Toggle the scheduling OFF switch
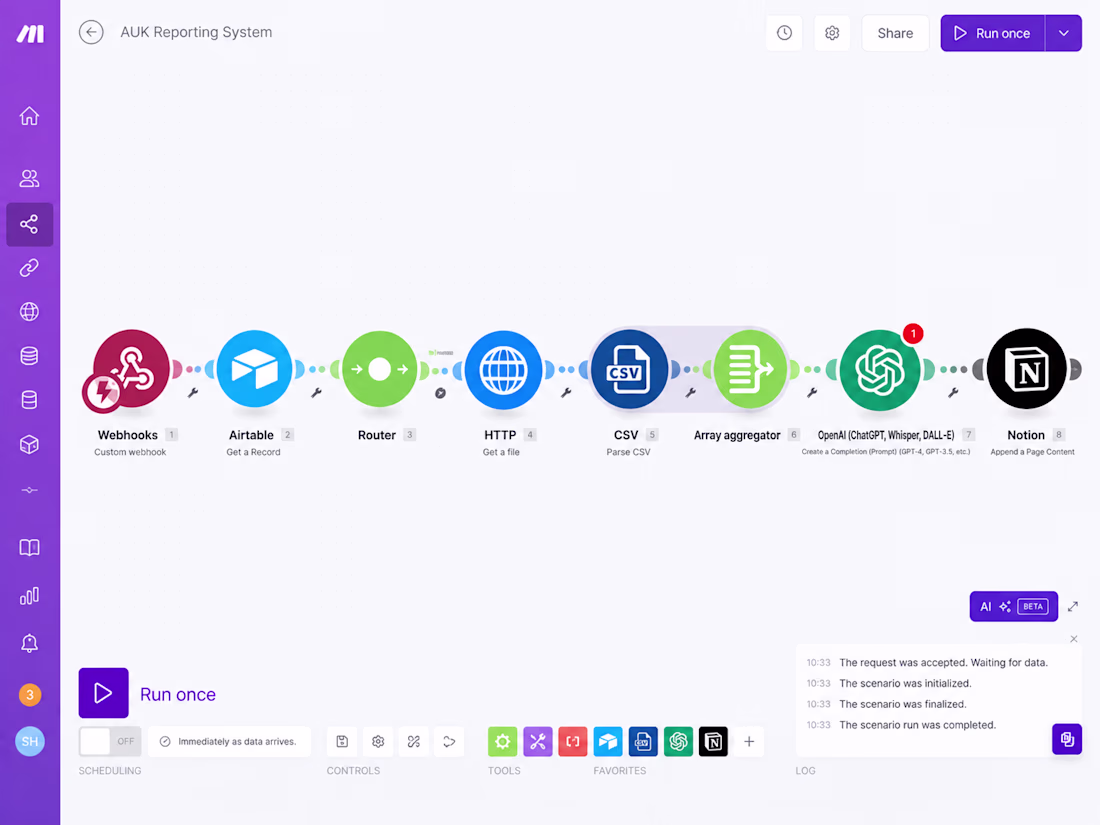Viewport: 1100px width, 825px height. click(110, 742)
